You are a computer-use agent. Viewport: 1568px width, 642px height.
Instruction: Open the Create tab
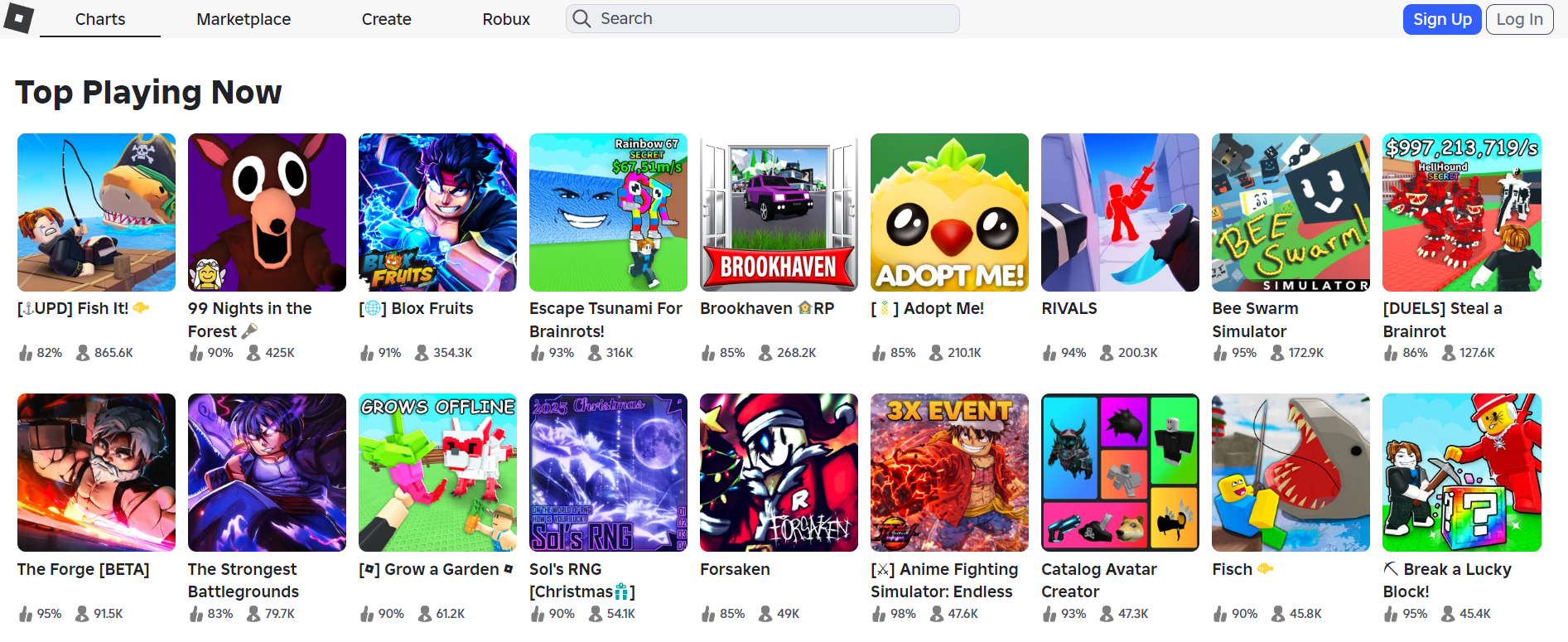pyautogui.click(x=386, y=19)
